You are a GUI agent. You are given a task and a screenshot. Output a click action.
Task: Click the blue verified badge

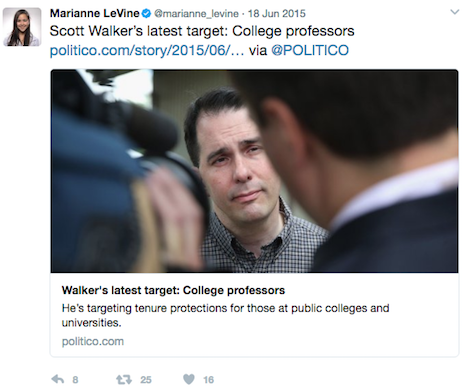click(146, 14)
